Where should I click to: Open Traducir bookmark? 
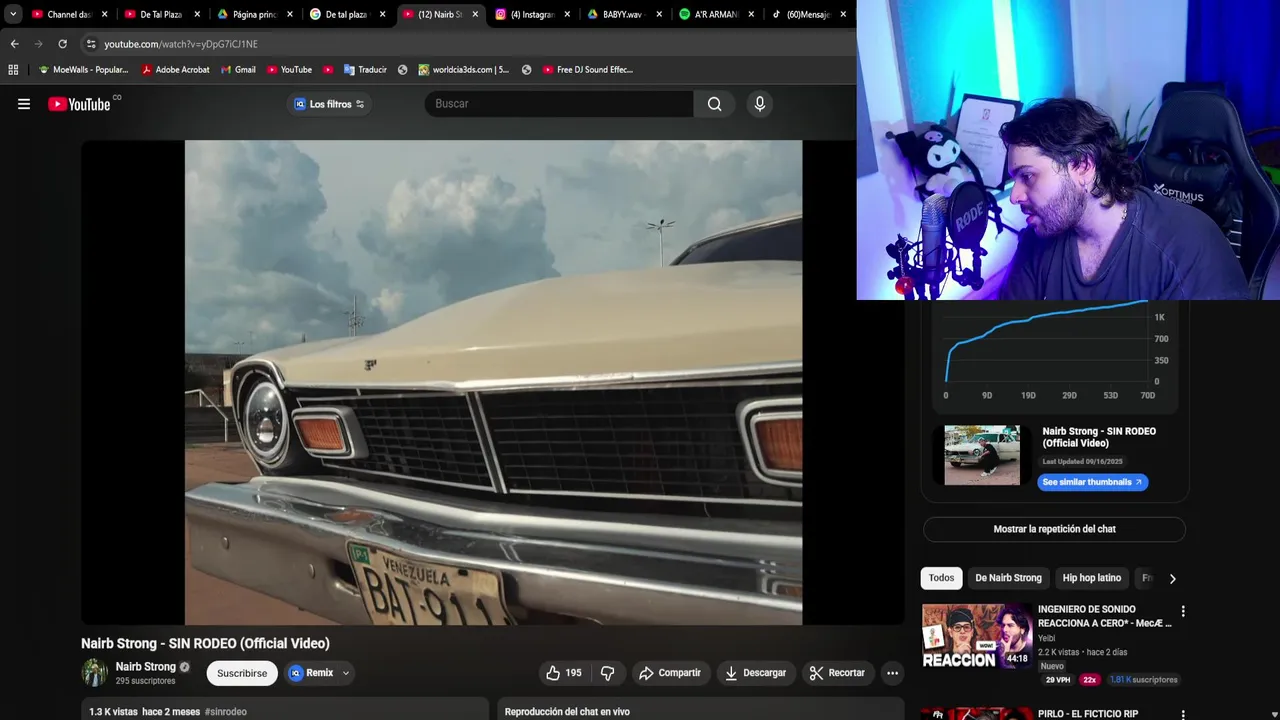(365, 70)
